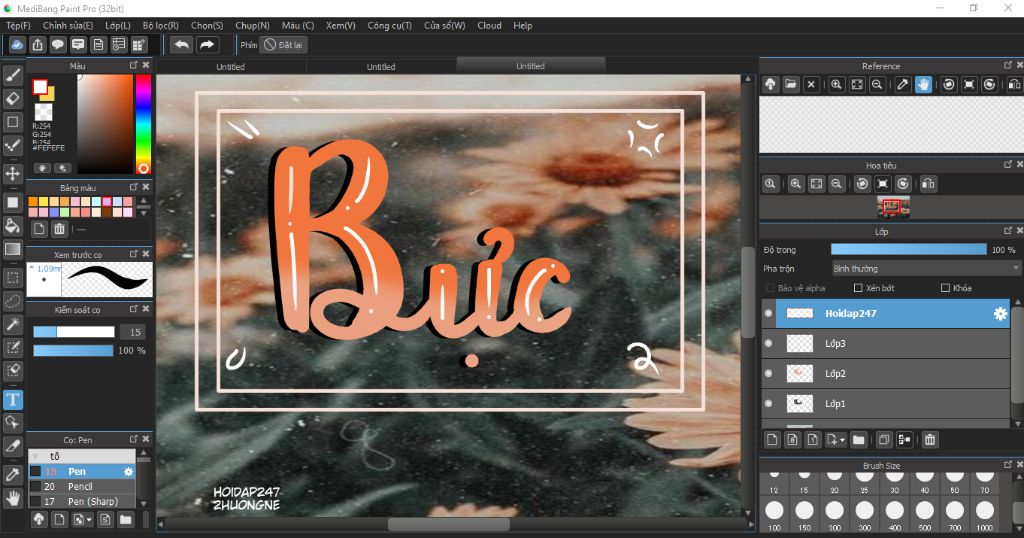Open the Pha trộn blend mode dropdown
1024x538 pixels.
[x=925, y=268]
